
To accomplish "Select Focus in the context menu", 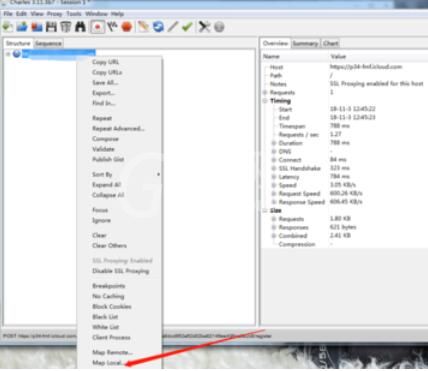I will [100, 210].
